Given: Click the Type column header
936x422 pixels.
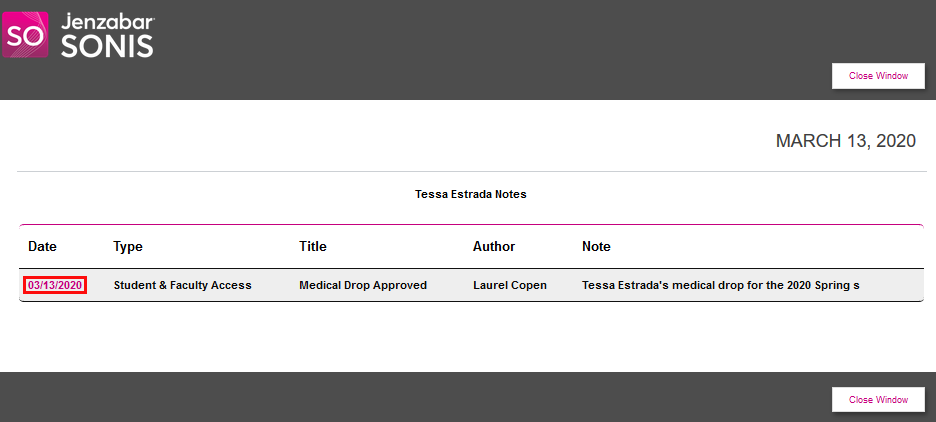Looking at the screenshot, I should coord(128,246).
